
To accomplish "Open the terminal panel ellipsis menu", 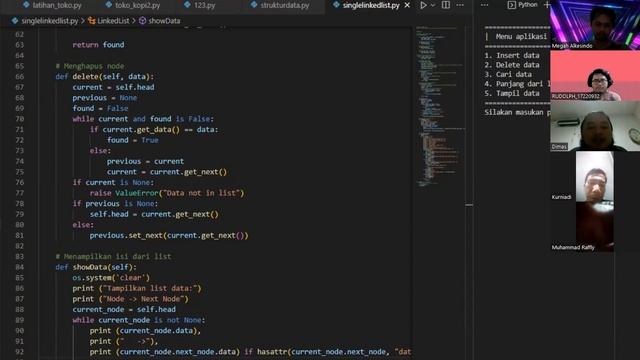I will pyautogui.click(x=484, y=5).
